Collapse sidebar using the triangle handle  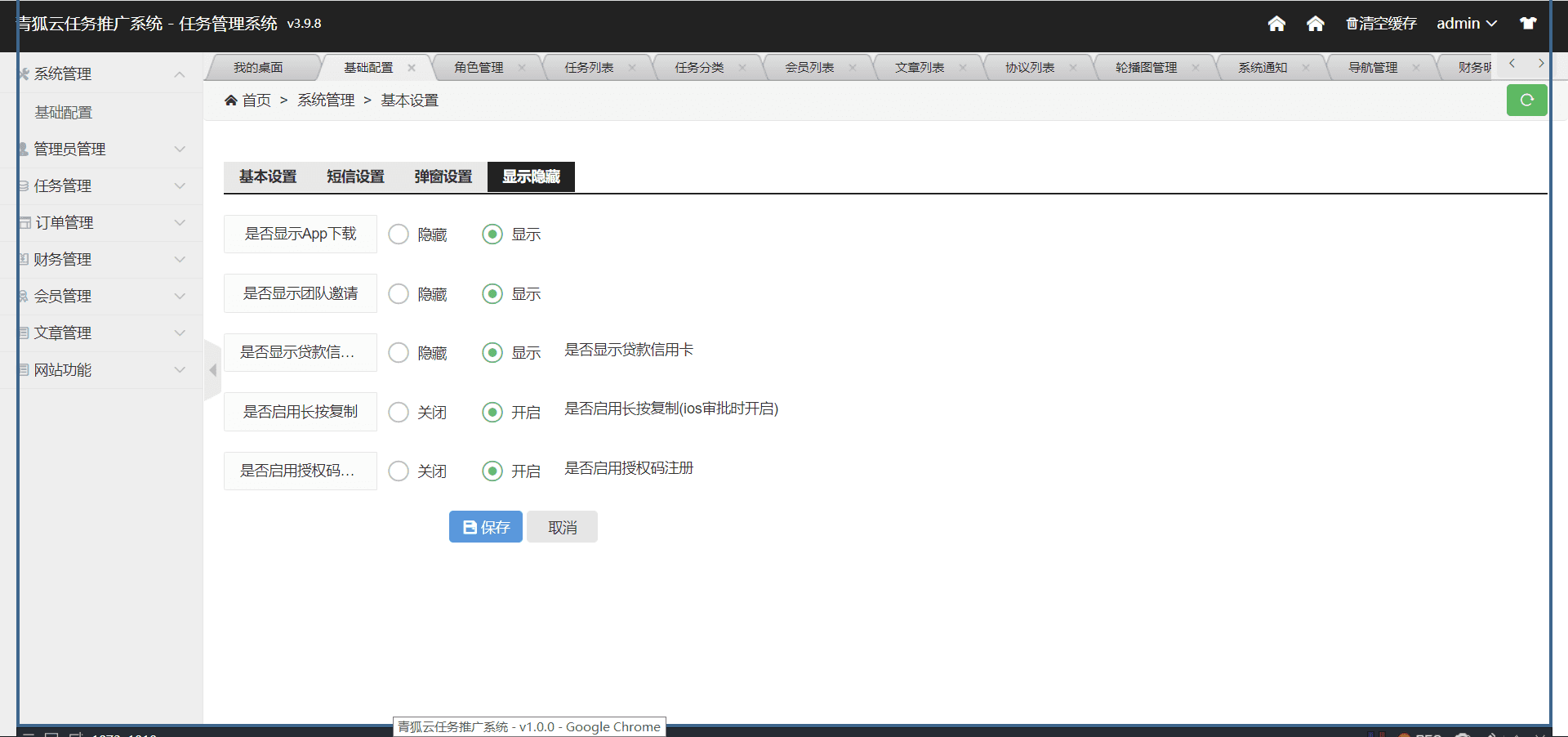[x=212, y=370]
